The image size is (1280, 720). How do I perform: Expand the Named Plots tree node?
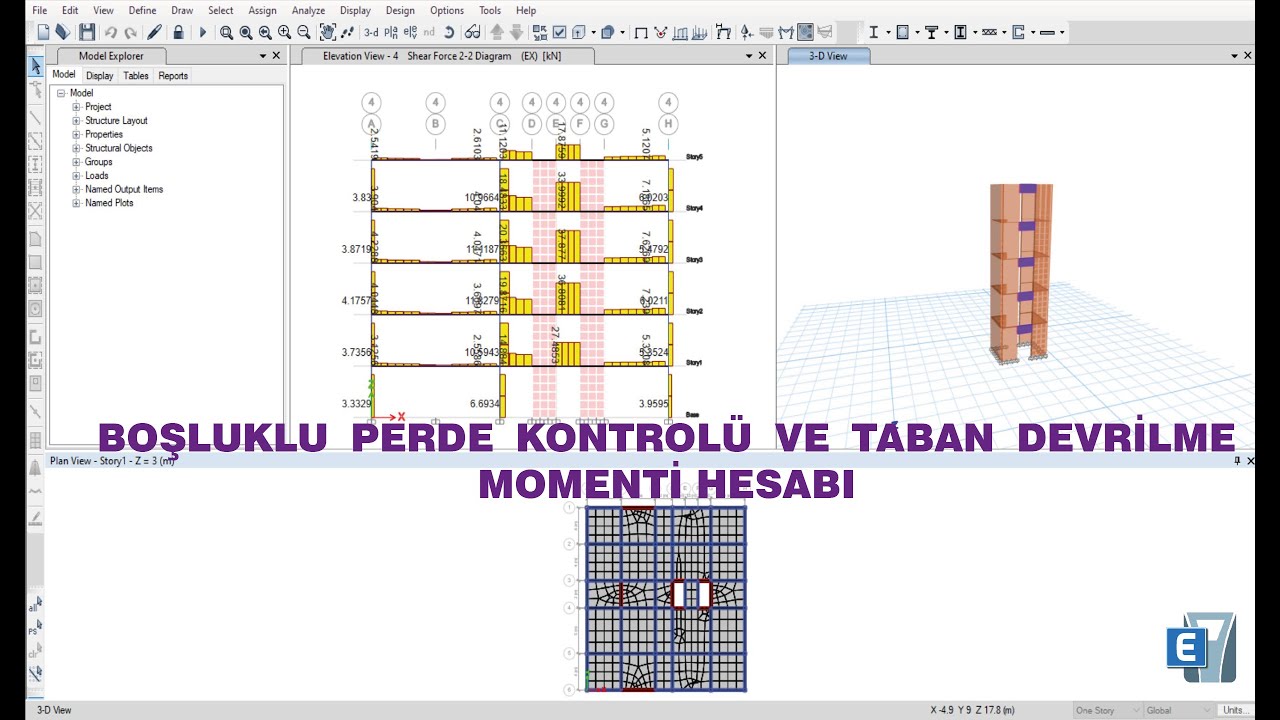76,203
